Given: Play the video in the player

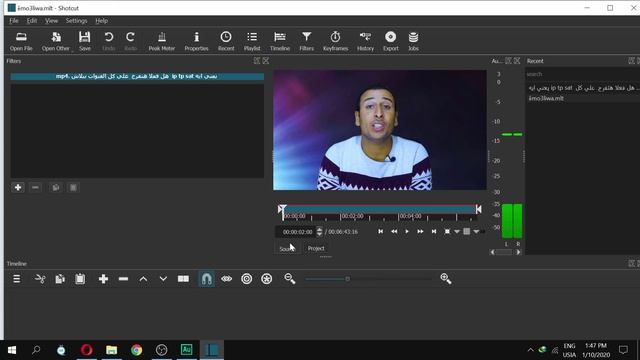Looking at the screenshot, I should (x=407, y=231).
